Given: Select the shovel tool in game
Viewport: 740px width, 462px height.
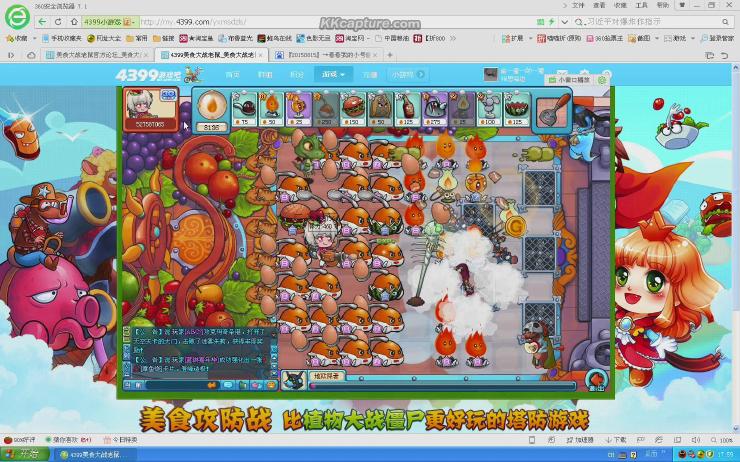Looking at the screenshot, I should click(x=549, y=109).
